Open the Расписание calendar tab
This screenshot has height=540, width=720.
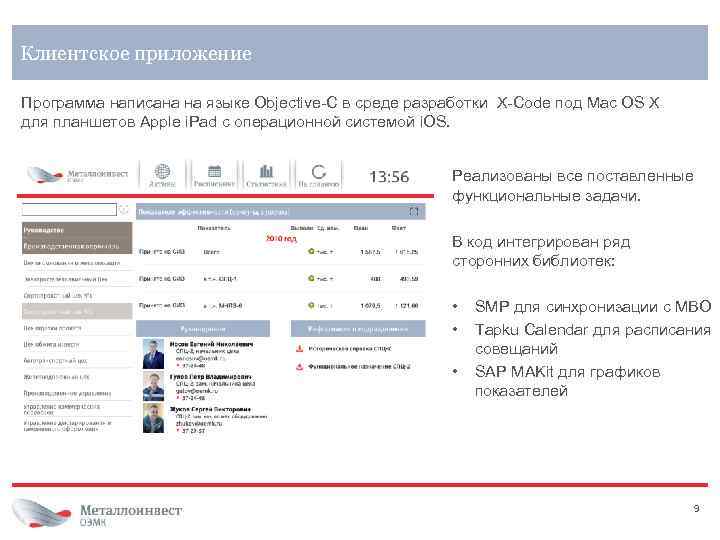214,175
